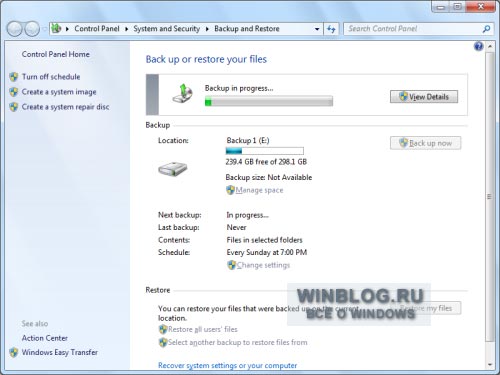Click the Backup 1 (E:) disk usage bar
Screen dimensions: 500x375
click(265, 151)
